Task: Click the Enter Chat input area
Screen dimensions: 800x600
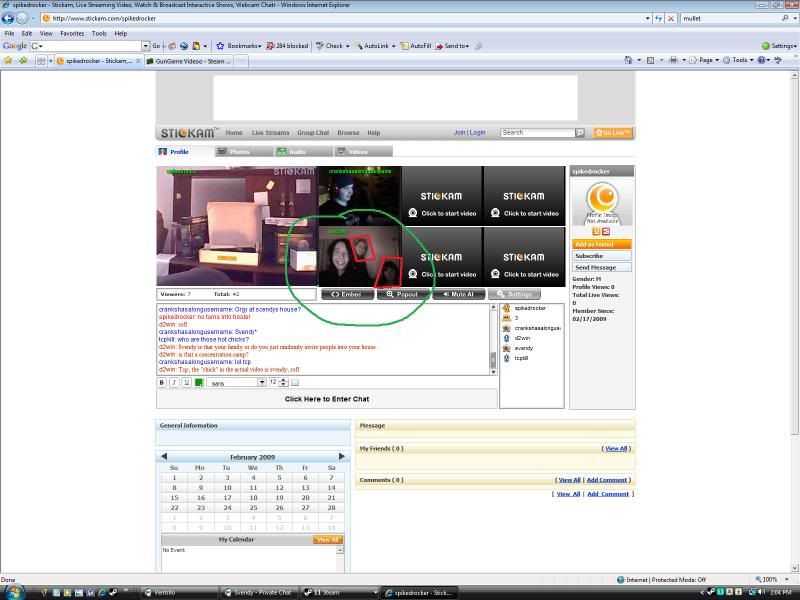Action: 326,399
